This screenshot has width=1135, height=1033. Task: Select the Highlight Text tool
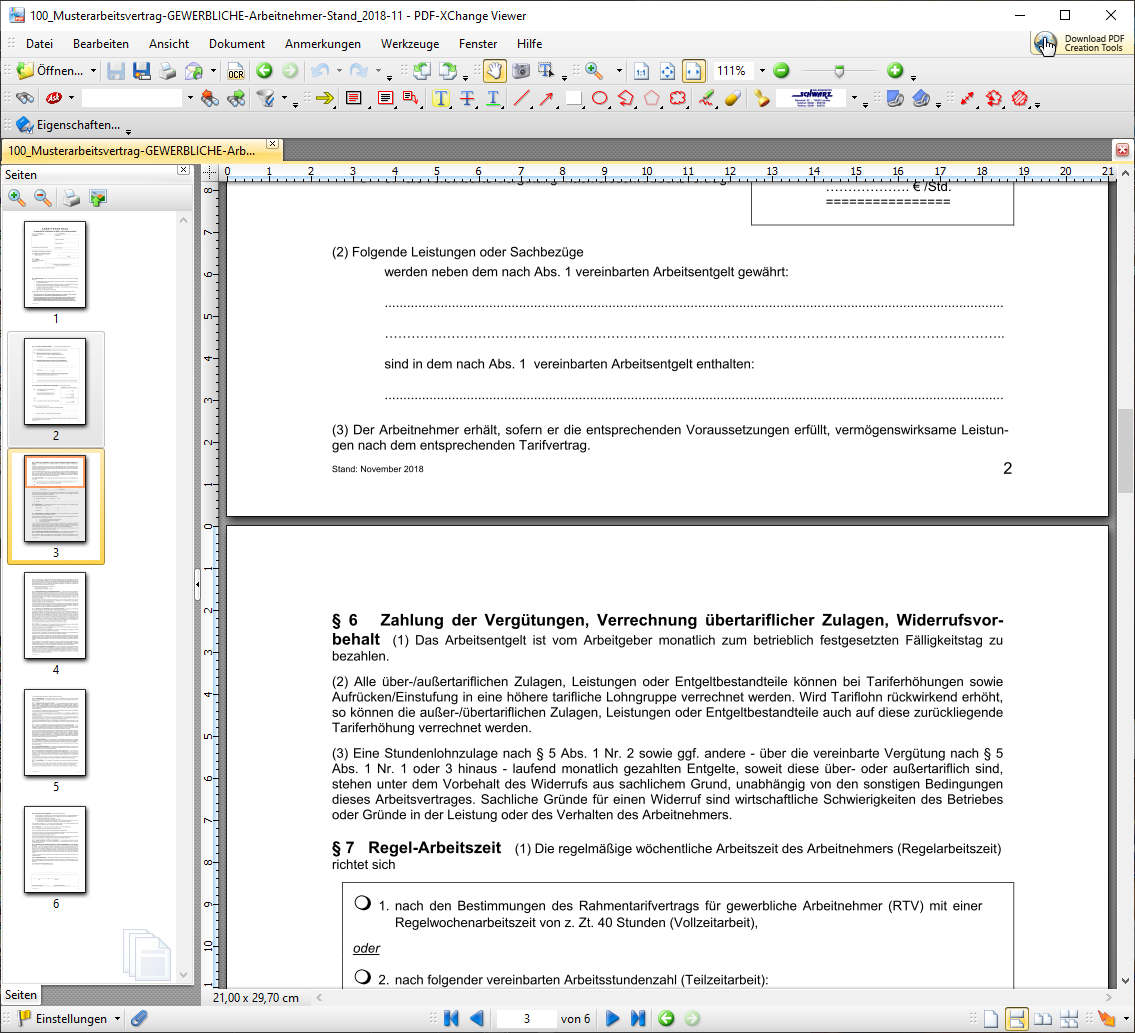click(440, 98)
